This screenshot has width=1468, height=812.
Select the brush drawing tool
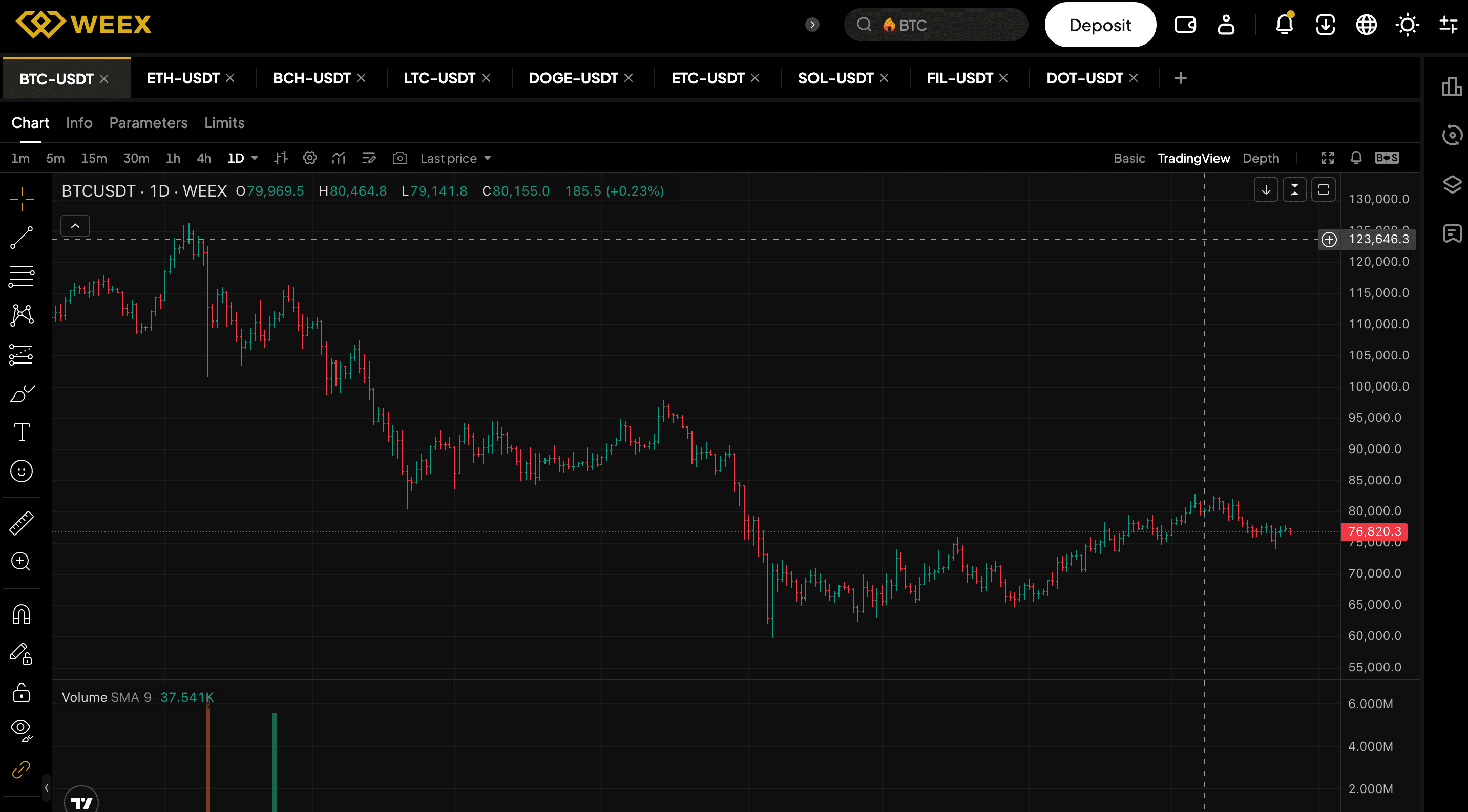[x=22, y=394]
